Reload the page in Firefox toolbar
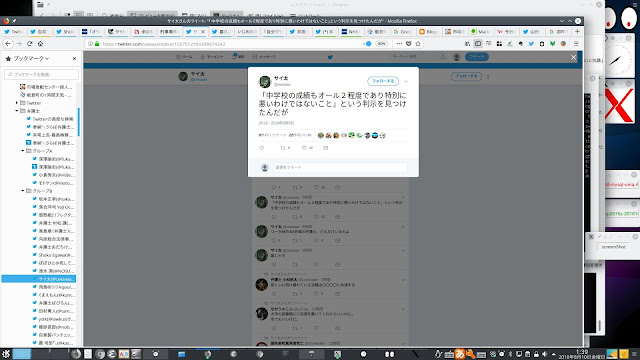This screenshot has width=640, height=360. tap(29, 44)
